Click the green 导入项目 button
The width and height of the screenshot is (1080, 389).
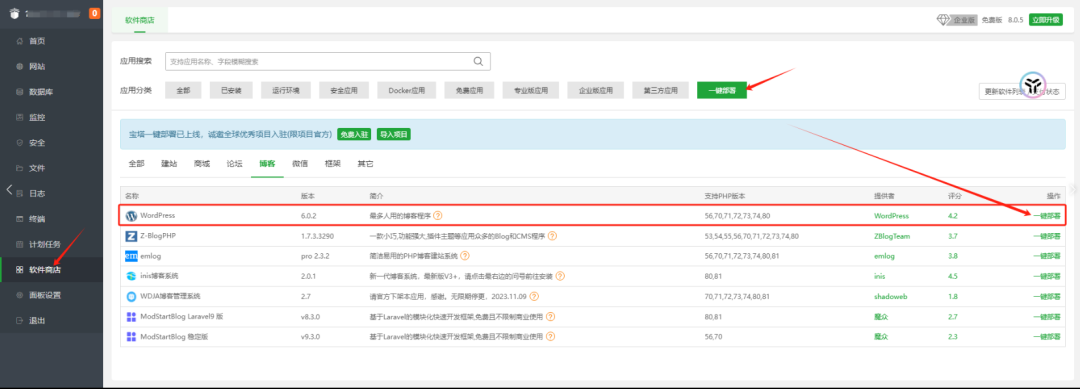coord(393,134)
